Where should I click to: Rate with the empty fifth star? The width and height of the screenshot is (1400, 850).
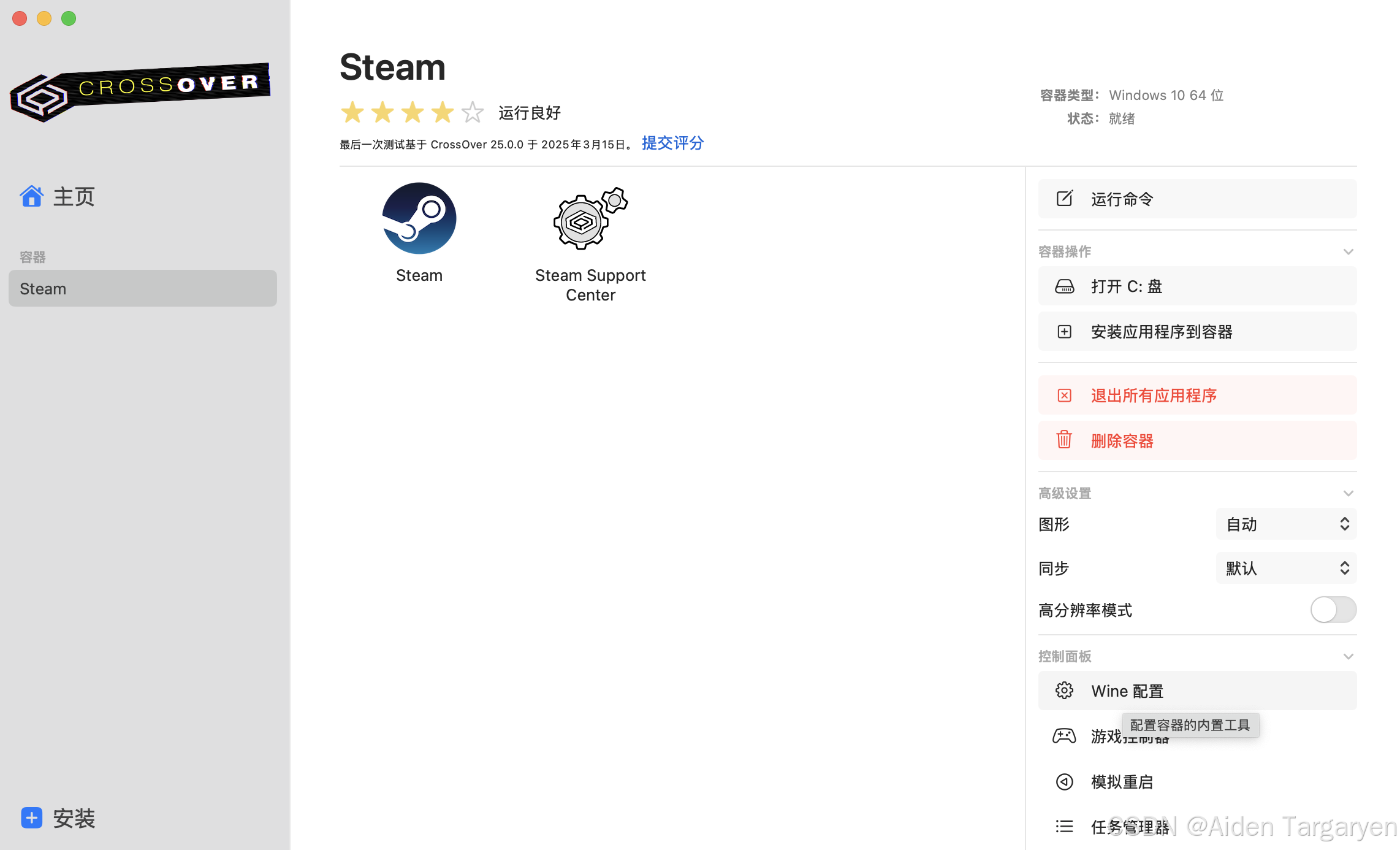coord(473,112)
